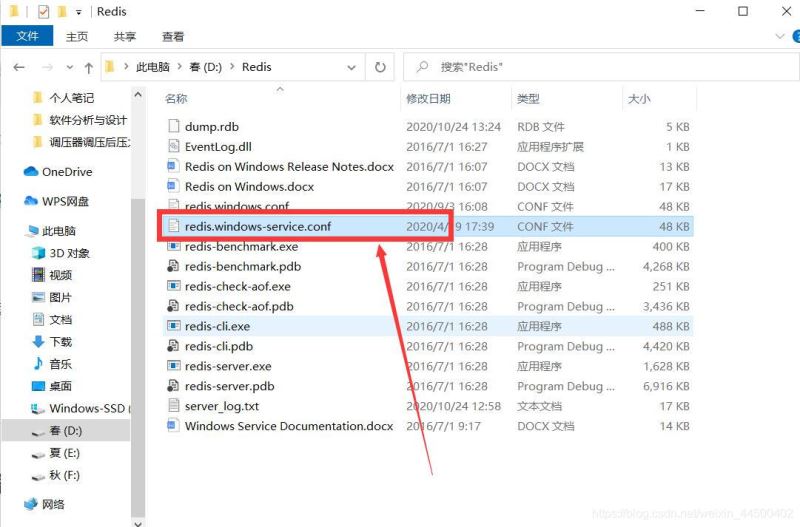Refresh the current folder
This screenshot has width=800, height=527.
pos(380,67)
